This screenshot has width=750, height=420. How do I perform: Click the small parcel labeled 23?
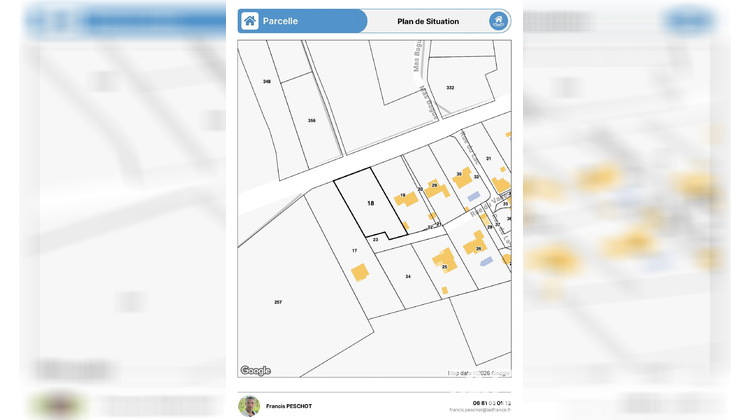click(375, 240)
